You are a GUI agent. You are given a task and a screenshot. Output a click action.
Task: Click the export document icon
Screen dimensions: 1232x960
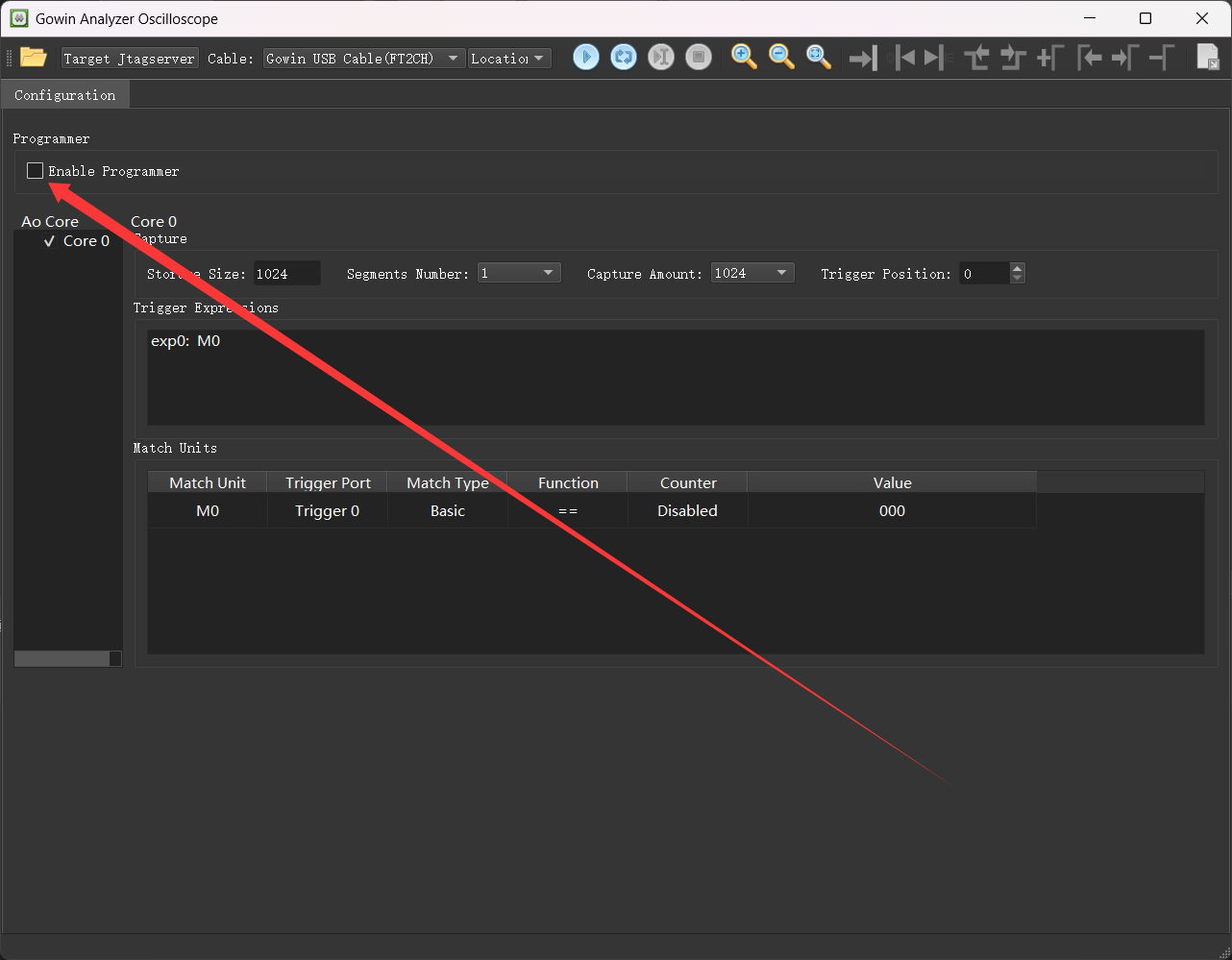pyautogui.click(x=1208, y=58)
